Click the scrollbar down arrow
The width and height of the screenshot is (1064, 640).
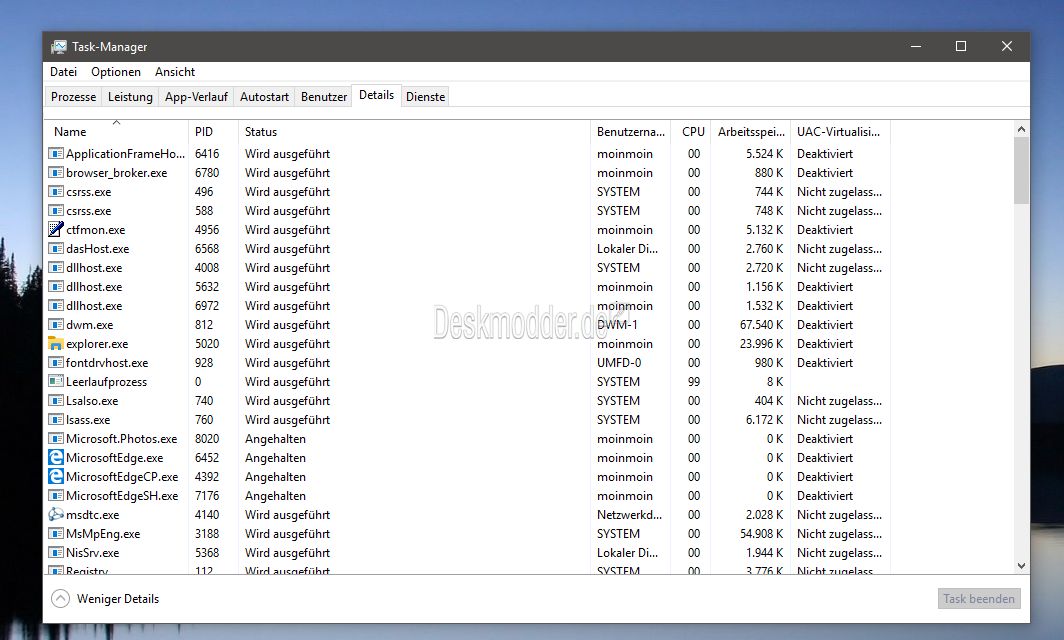pos(1021,565)
